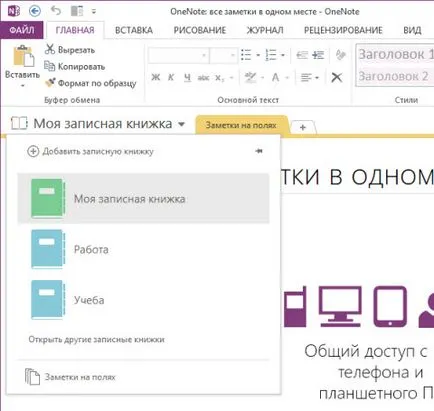Select Формат по образцу brush
The width and height of the screenshot is (434, 411).
(91, 83)
